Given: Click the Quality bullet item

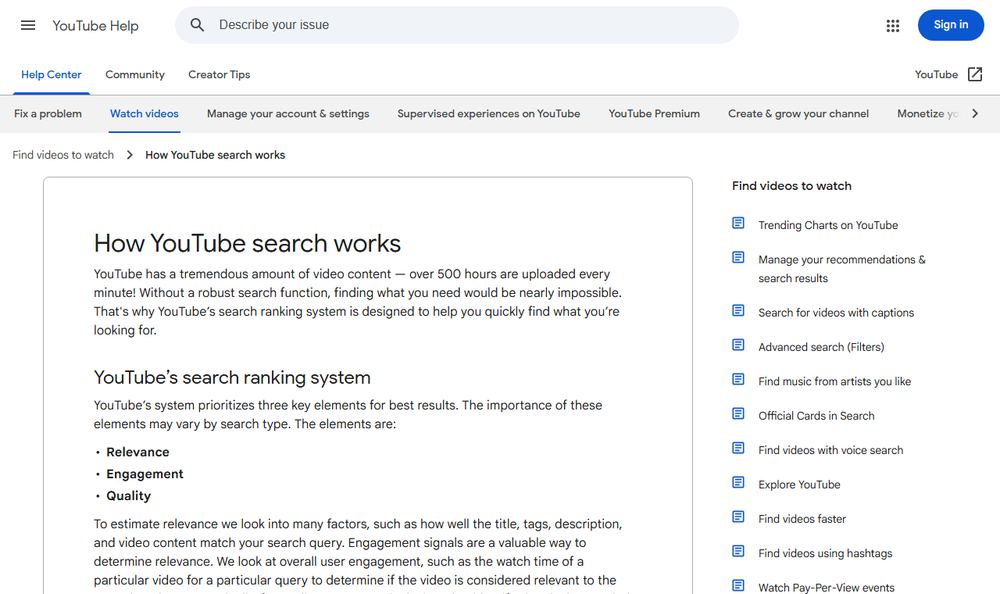Looking at the screenshot, I should pos(129,496).
